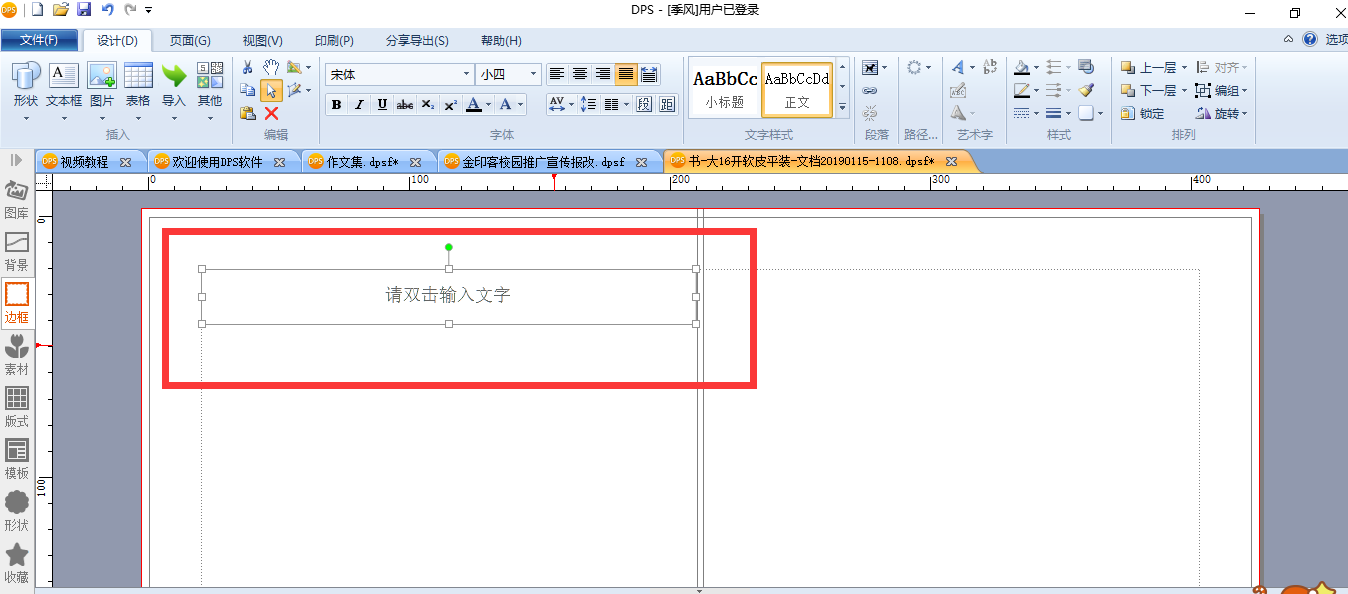Open the 模板 template sidebar panel
The height and width of the screenshot is (594, 1348).
click(16, 458)
